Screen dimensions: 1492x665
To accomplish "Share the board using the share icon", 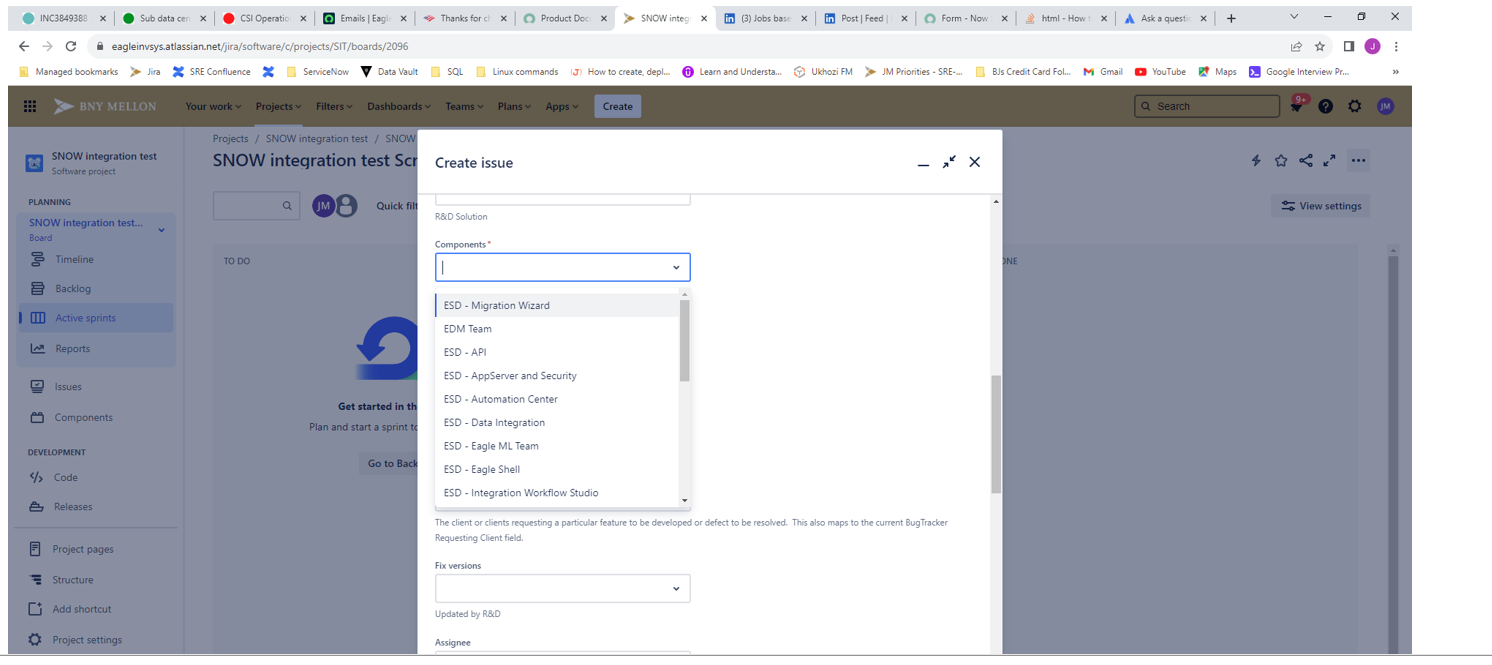I will coord(1306,160).
